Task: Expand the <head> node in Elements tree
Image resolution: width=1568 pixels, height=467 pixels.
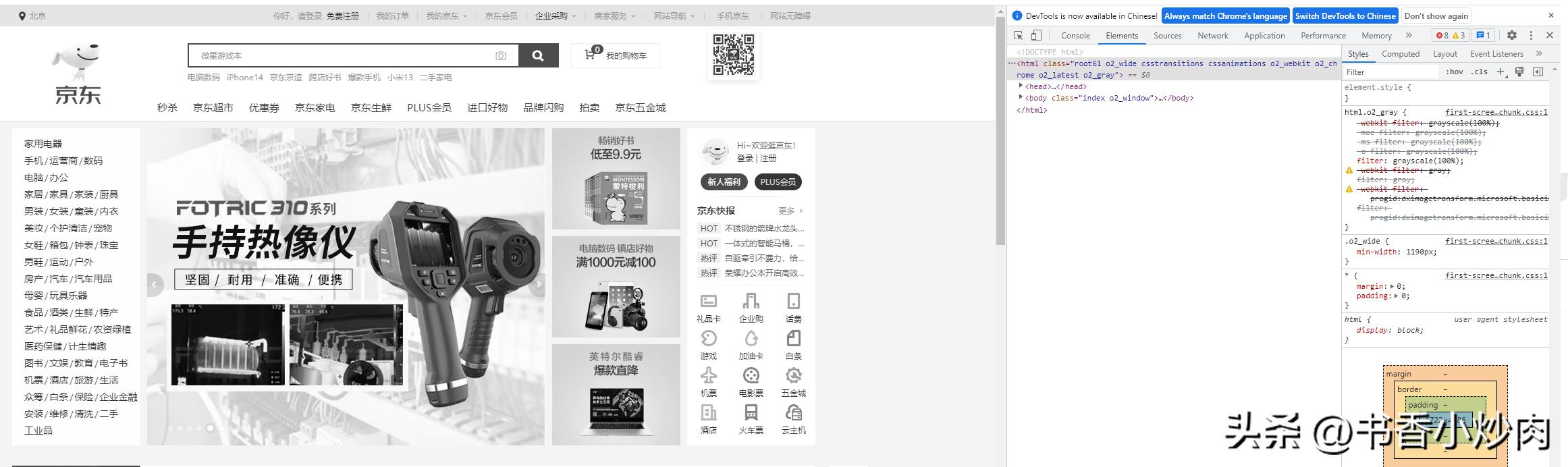Action: [1021, 86]
